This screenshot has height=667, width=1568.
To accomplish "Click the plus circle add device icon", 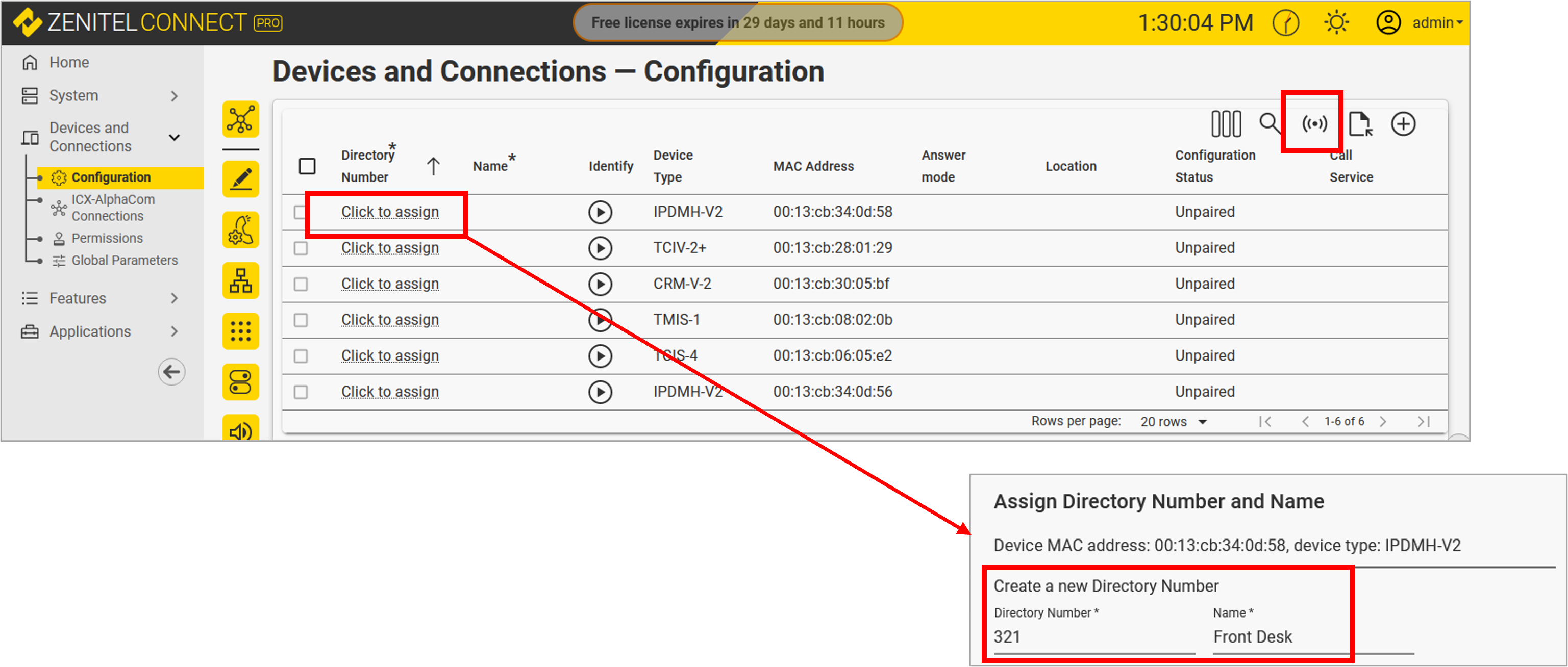I will click(1403, 124).
